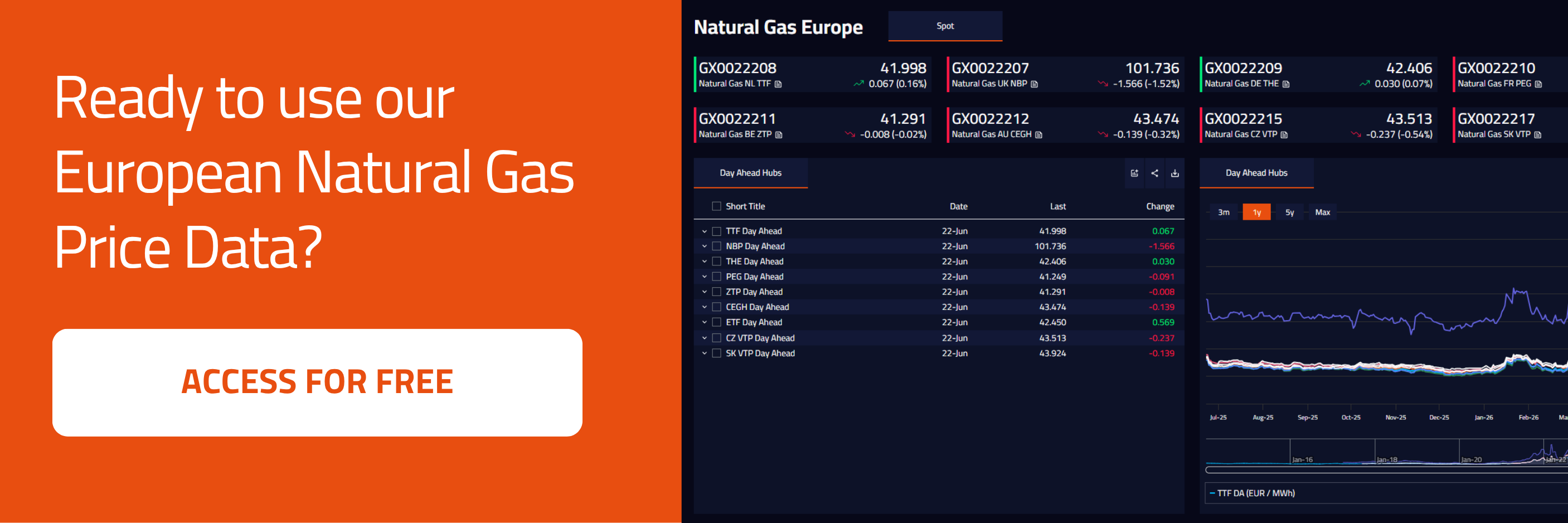Open document icon next to Natural Gas SK VTP
Screen dimensions: 1568x523
(1537, 134)
